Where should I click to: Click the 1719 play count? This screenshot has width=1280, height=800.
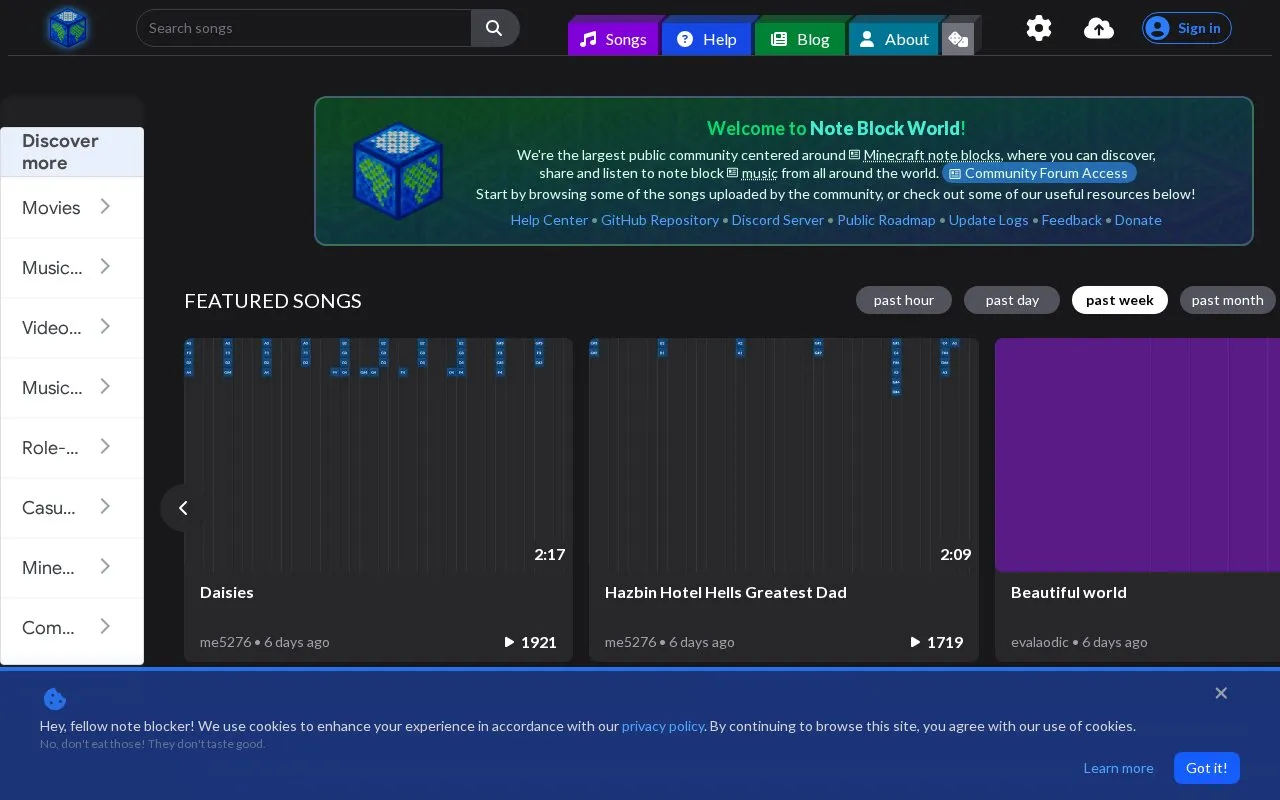pyautogui.click(x=936, y=642)
